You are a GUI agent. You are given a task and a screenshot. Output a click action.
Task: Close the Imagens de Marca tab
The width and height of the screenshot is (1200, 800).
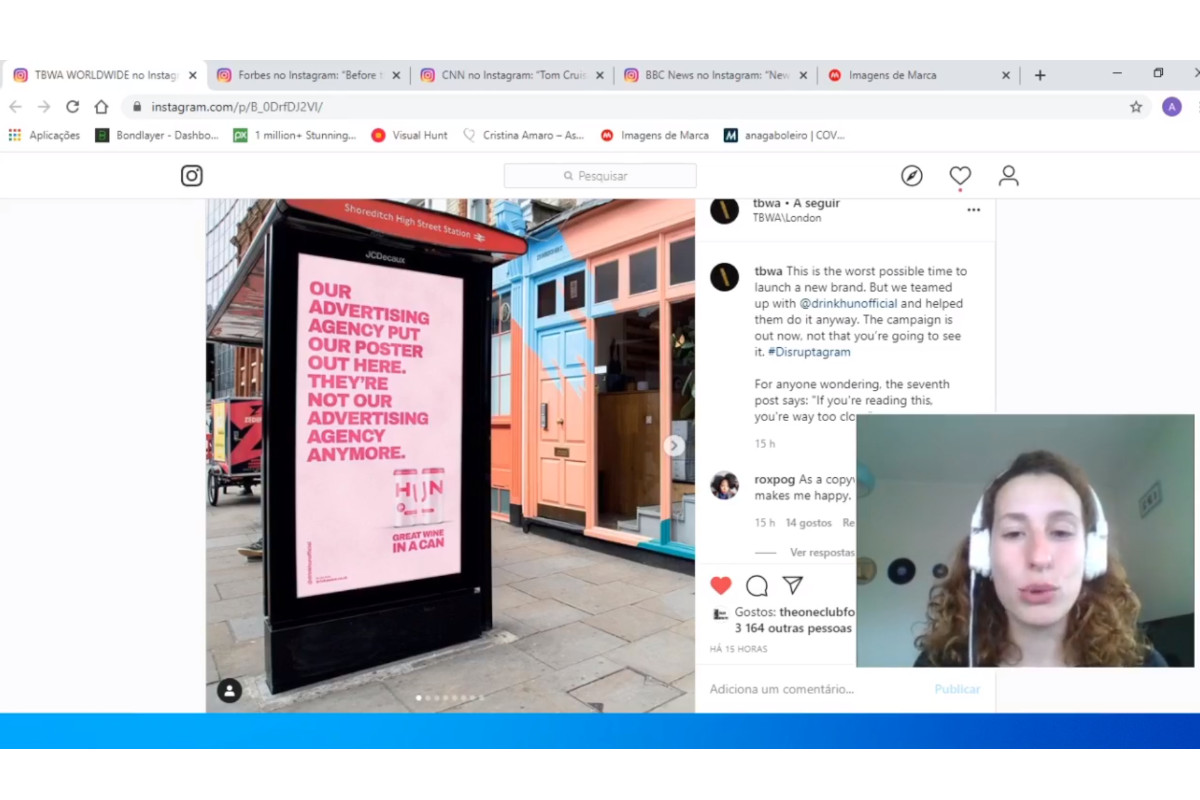click(1006, 75)
